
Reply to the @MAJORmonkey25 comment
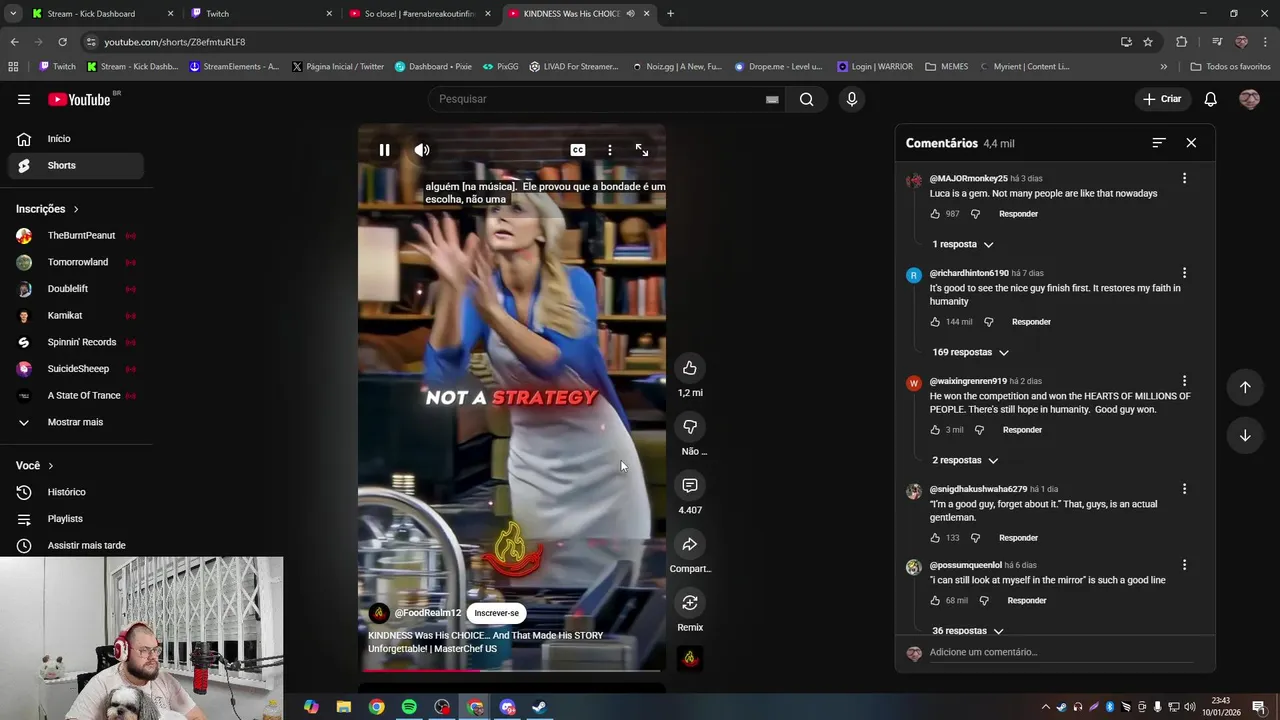[1018, 214]
